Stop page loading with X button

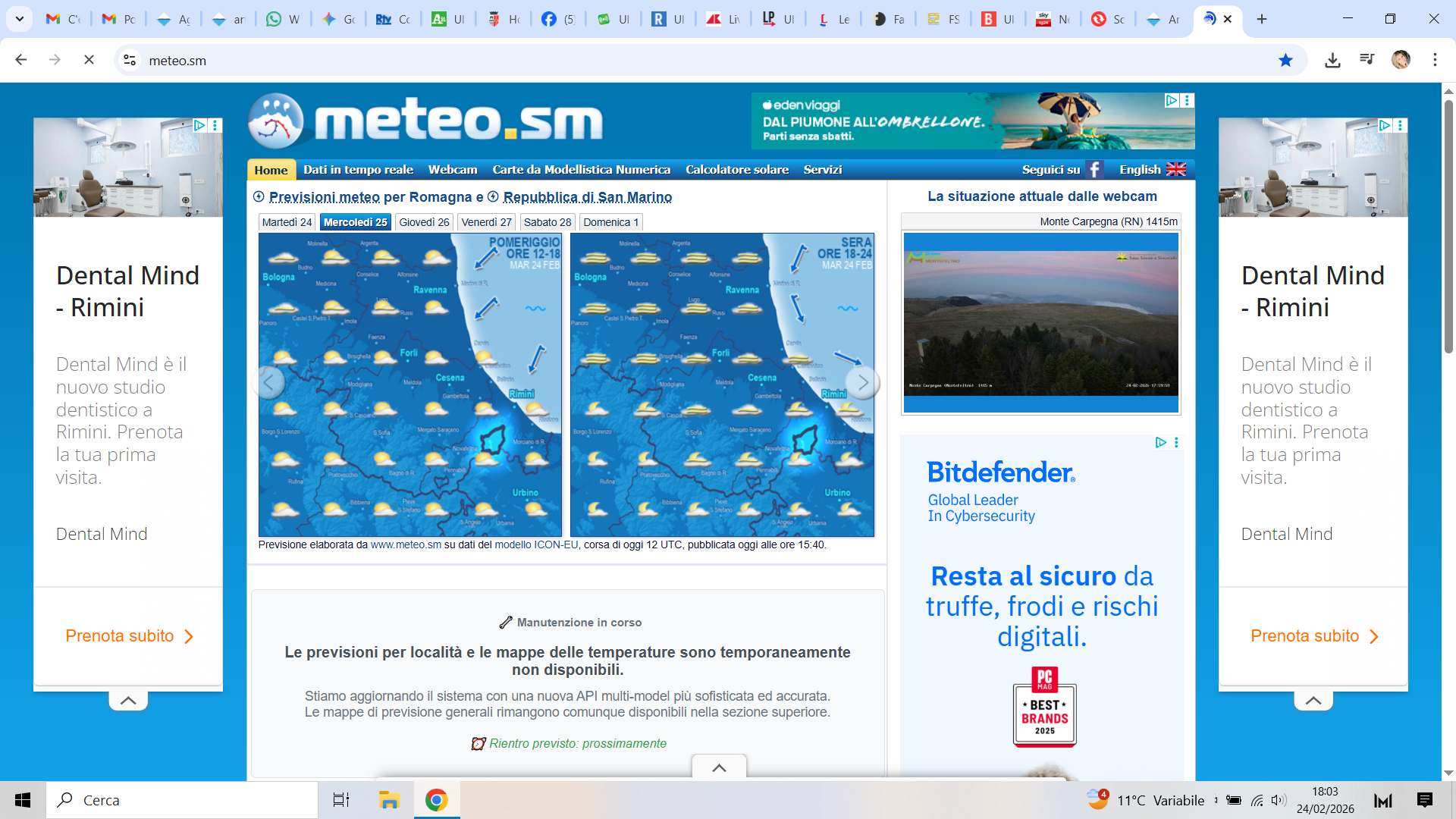(89, 61)
